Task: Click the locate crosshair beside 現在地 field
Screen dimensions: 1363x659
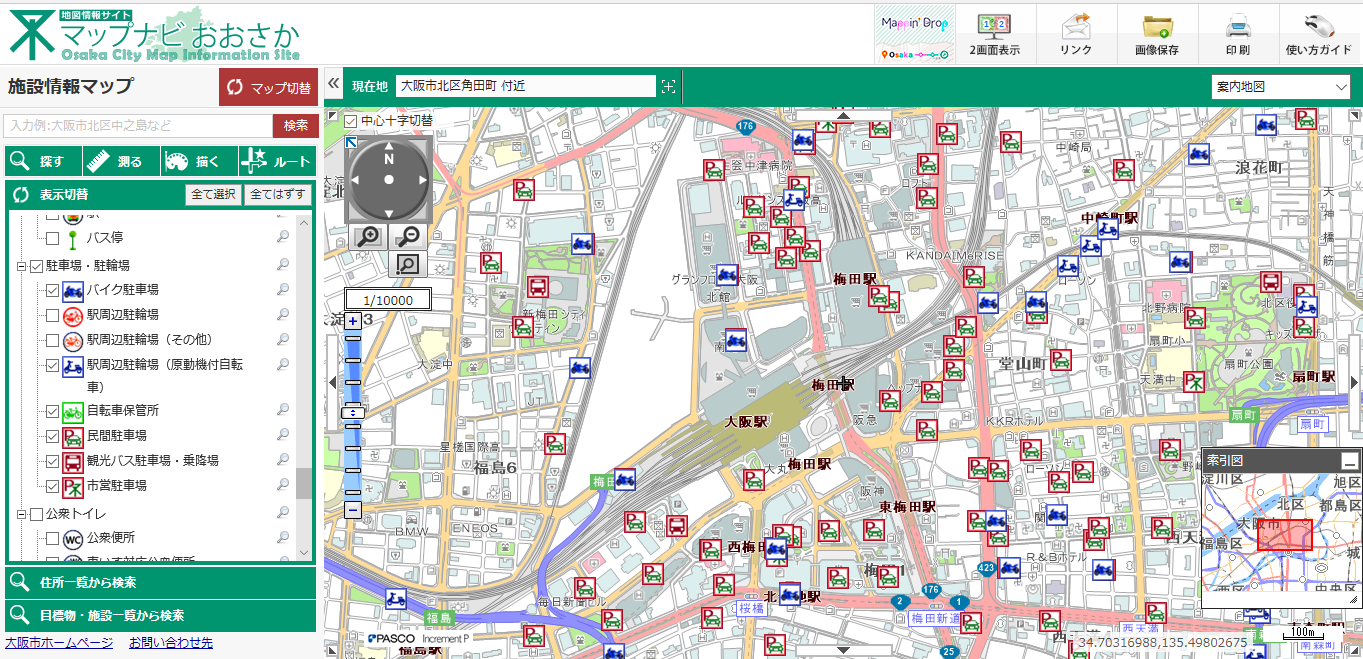Action: click(x=668, y=87)
